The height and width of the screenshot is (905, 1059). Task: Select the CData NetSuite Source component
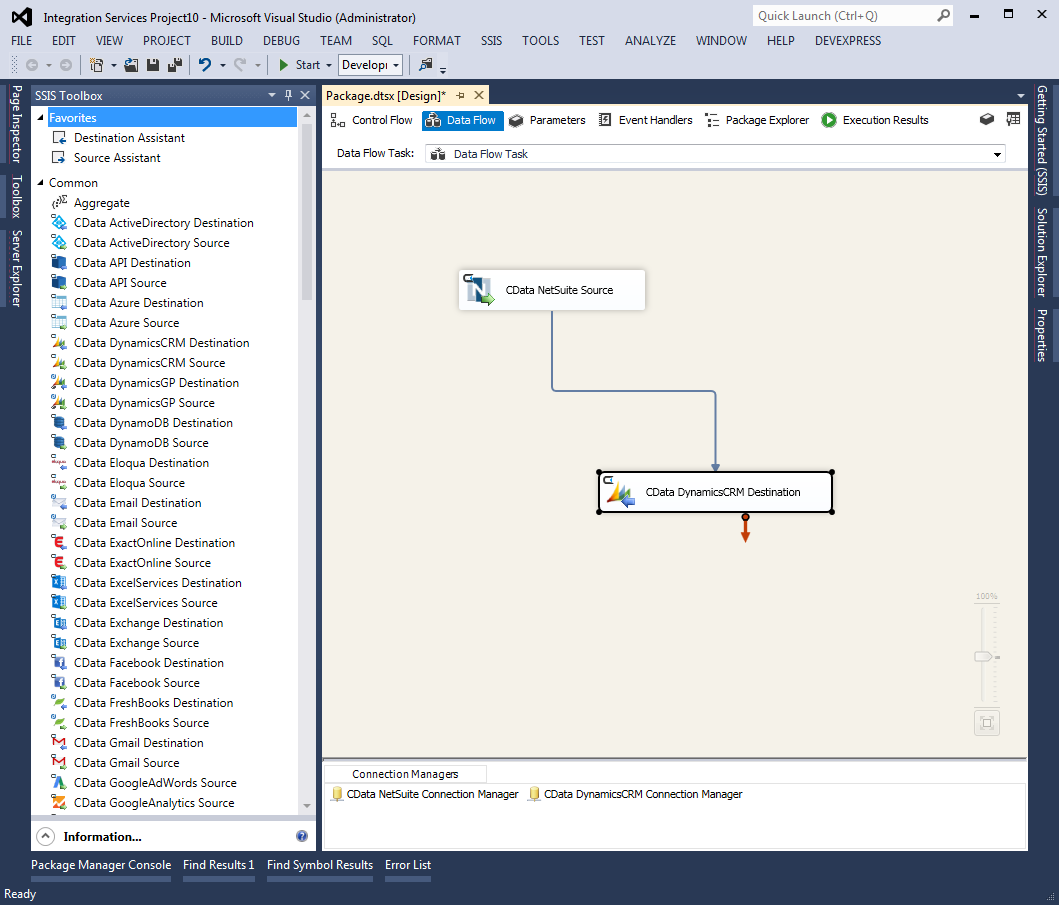(x=551, y=290)
